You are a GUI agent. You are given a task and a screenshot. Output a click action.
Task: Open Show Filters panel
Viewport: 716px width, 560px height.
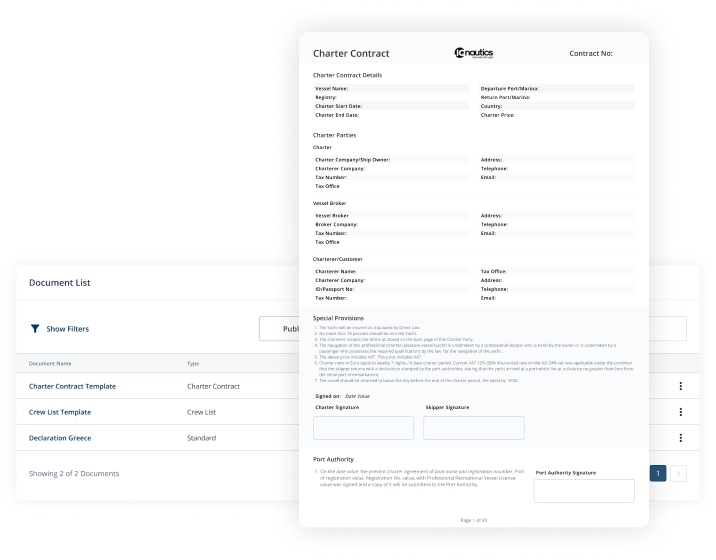67,329
